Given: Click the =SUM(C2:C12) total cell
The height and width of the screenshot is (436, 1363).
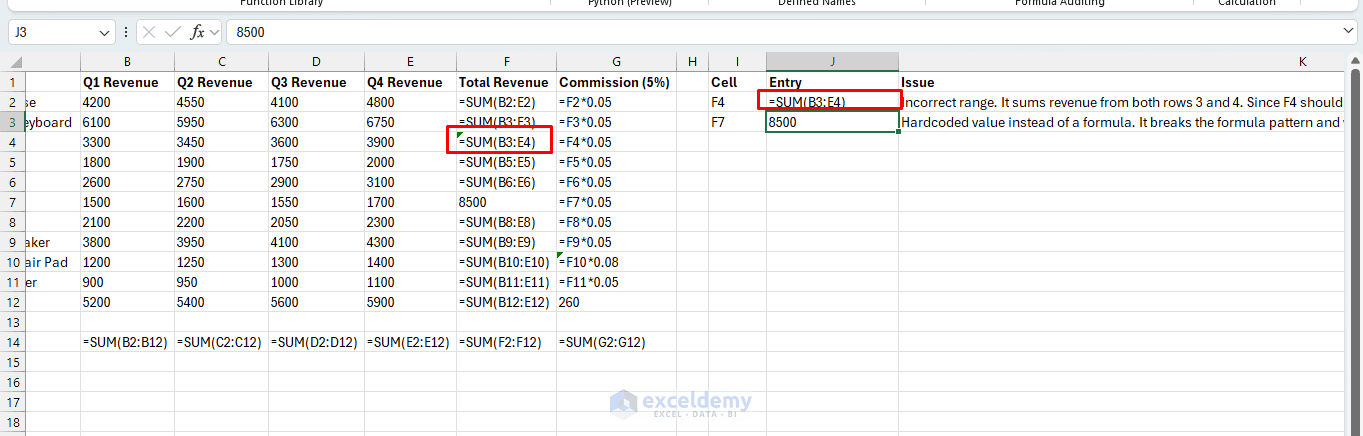Looking at the screenshot, I should click(221, 342).
